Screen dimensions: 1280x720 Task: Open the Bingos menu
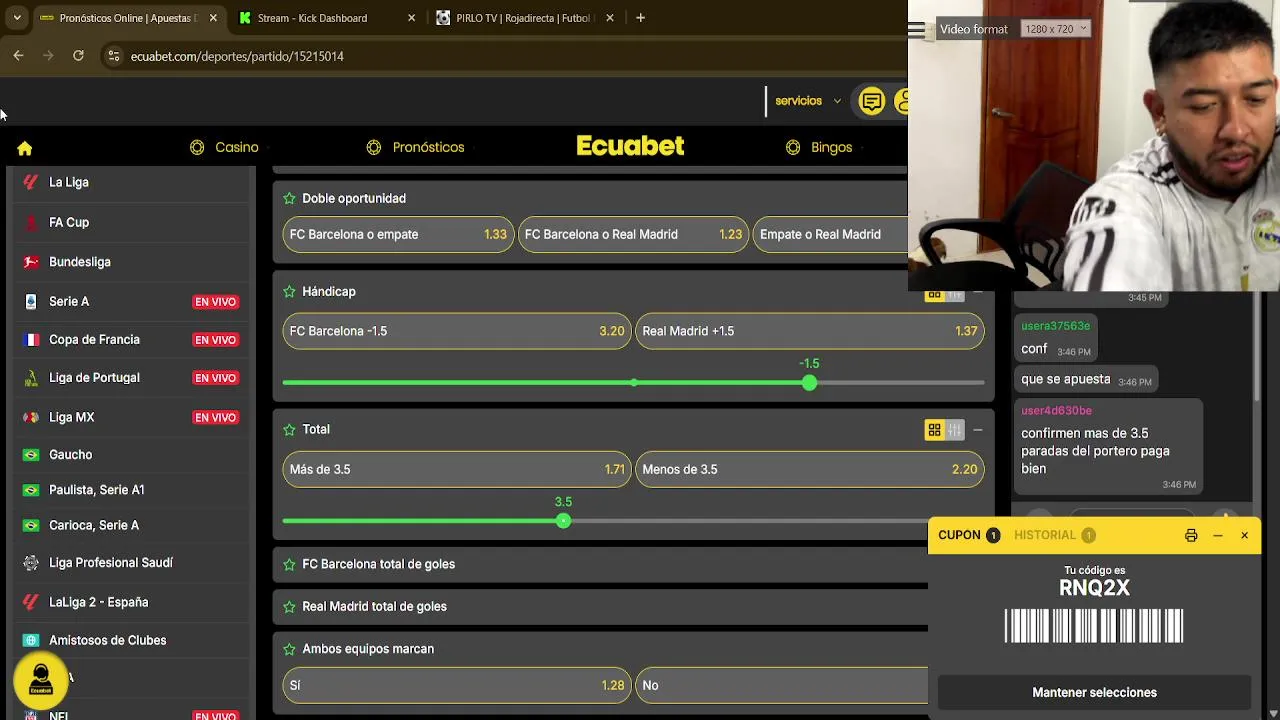(819, 147)
